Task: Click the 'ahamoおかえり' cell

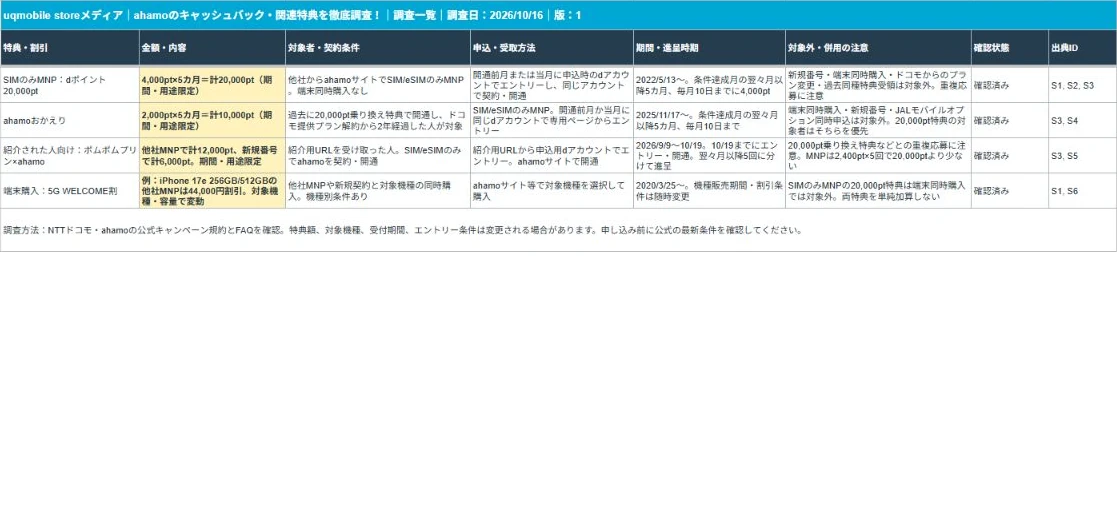Action: (70, 120)
